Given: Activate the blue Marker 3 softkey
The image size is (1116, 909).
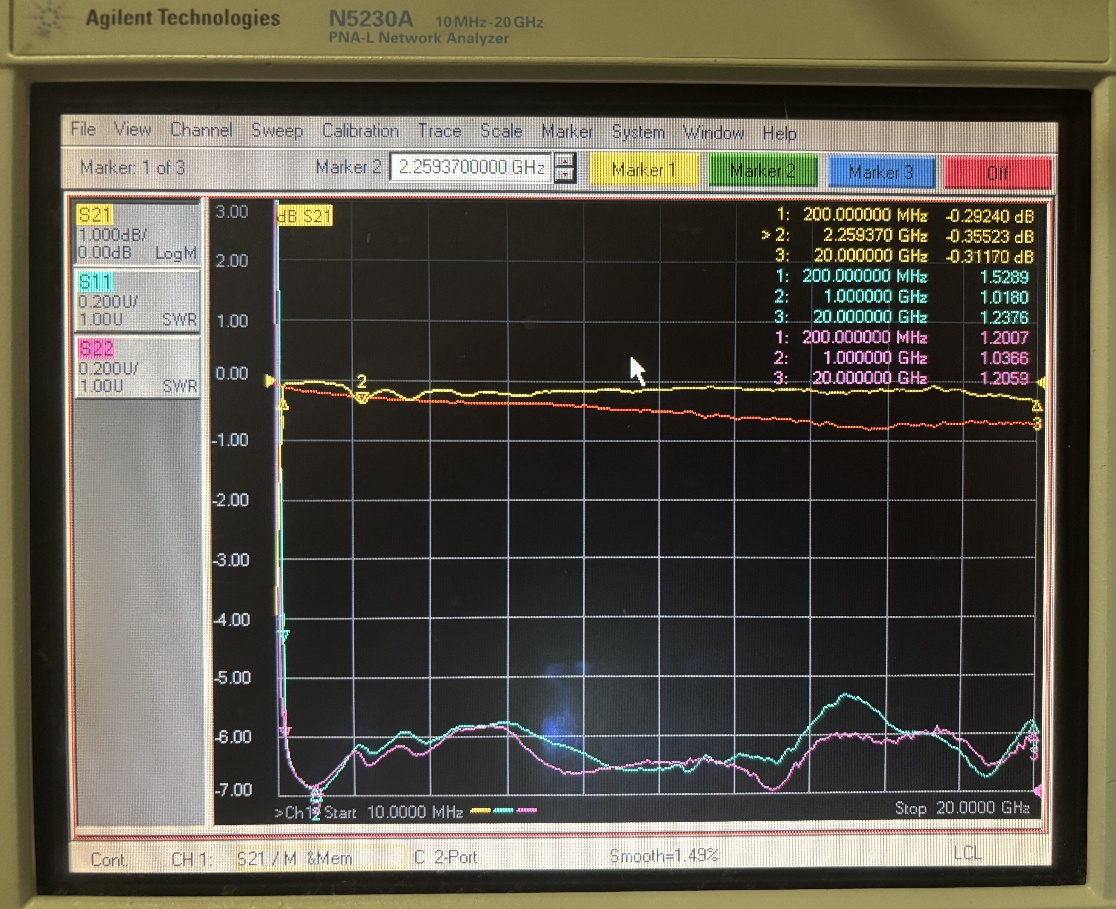Looking at the screenshot, I should coord(881,171).
